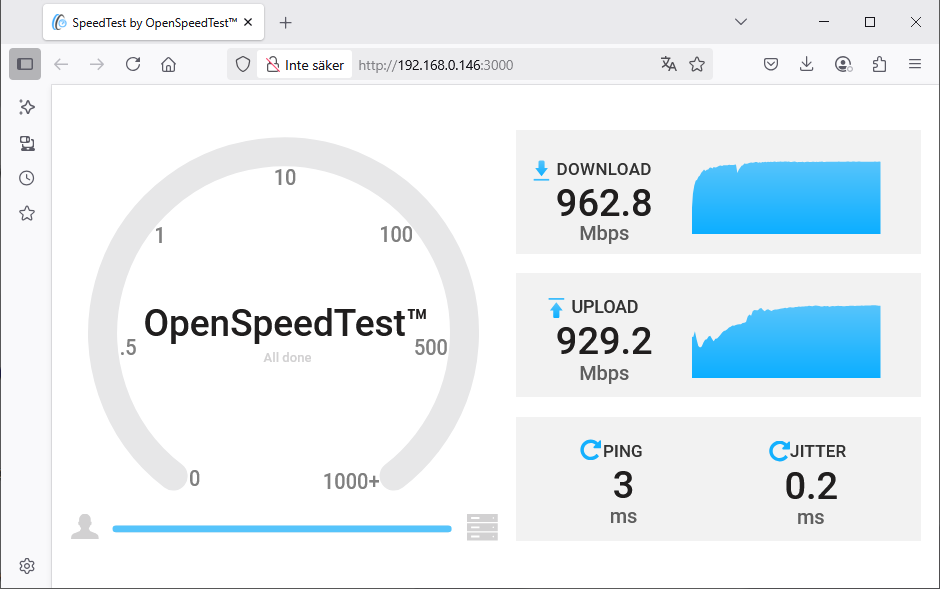Click the 962.8 download value
Image resolution: width=940 pixels, height=589 pixels.
click(604, 203)
